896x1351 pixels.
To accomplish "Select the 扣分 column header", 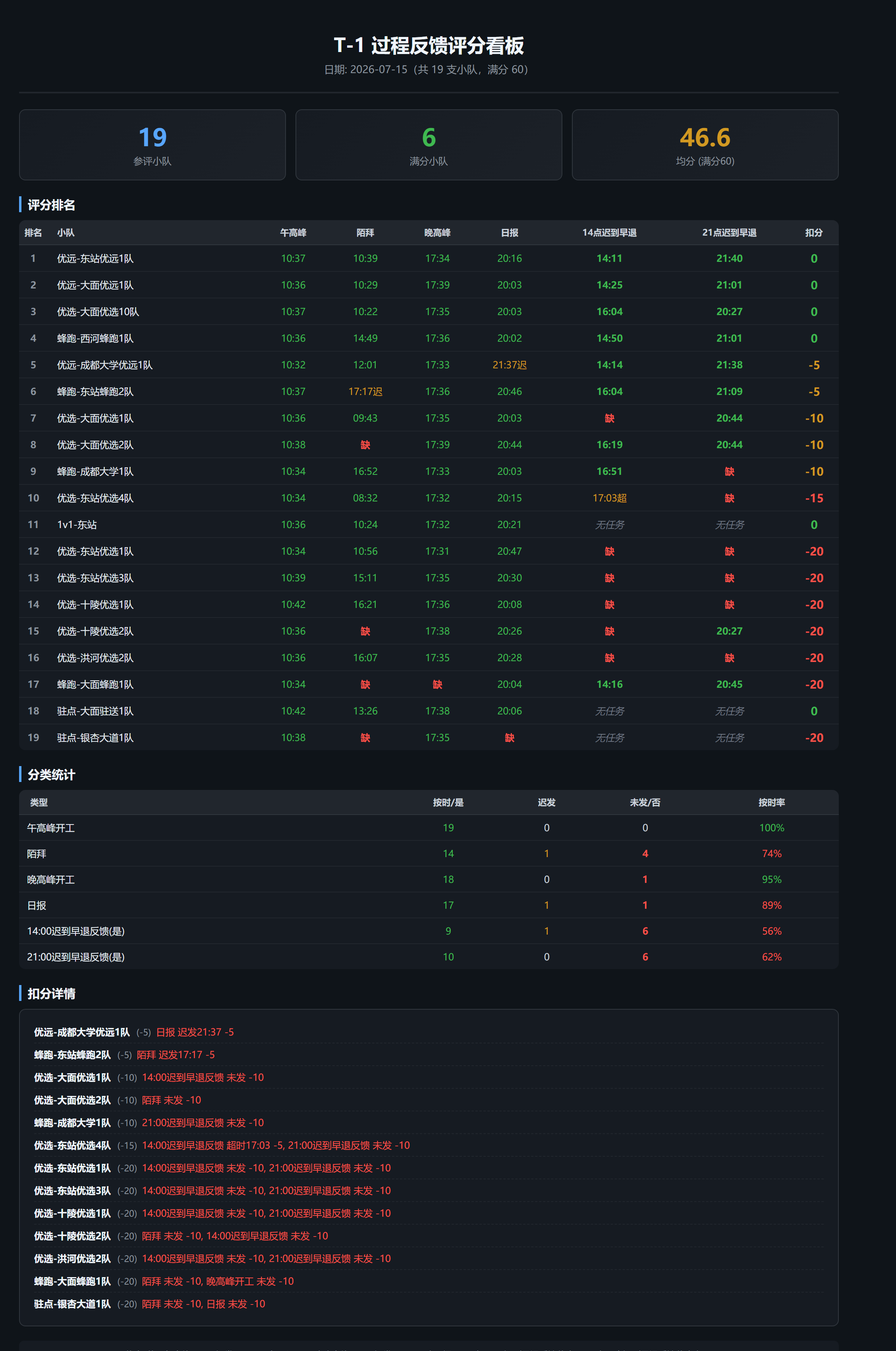I will pyautogui.click(x=814, y=233).
